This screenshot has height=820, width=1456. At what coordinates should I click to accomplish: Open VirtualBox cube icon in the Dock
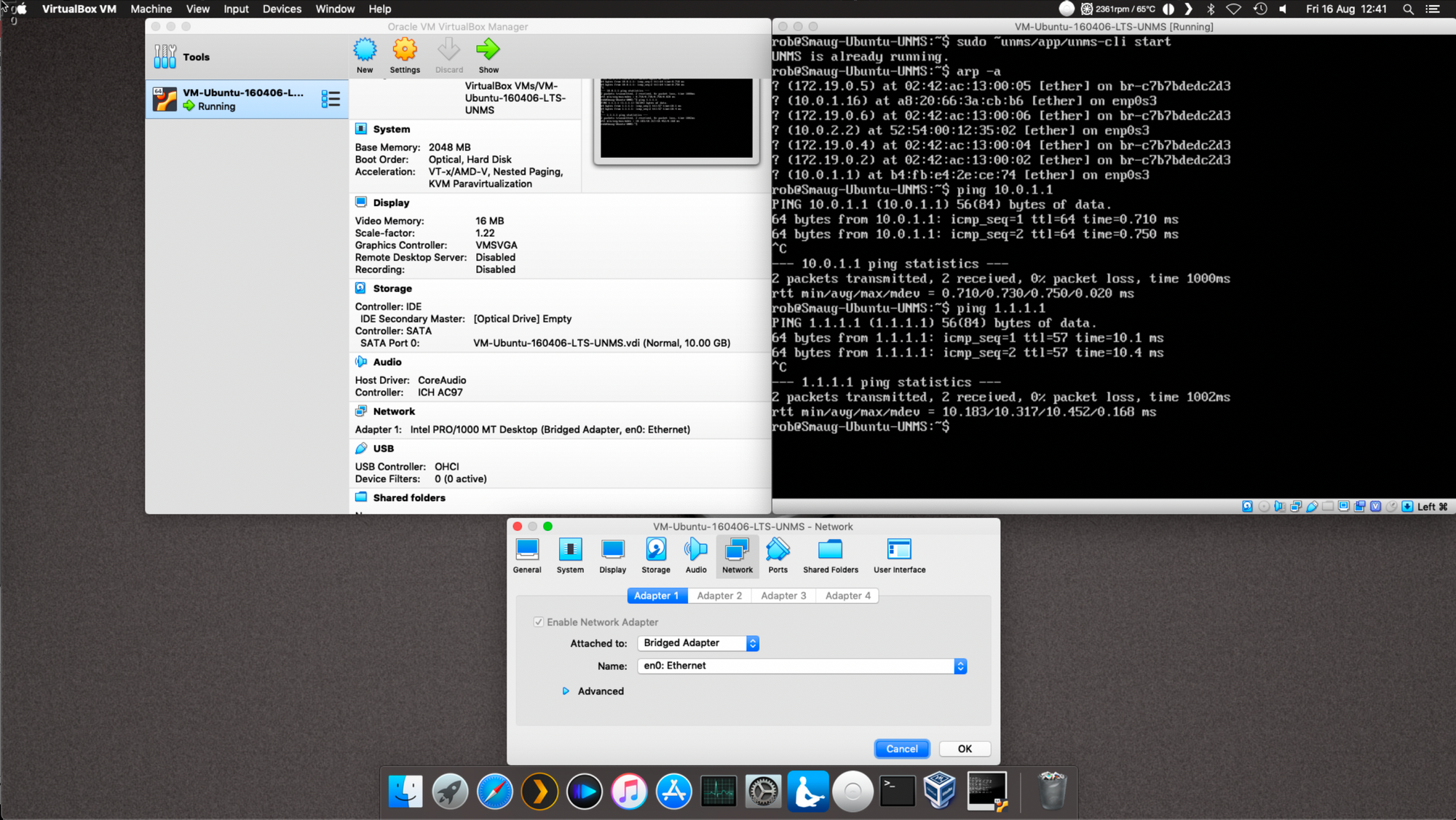[x=940, y=791]
